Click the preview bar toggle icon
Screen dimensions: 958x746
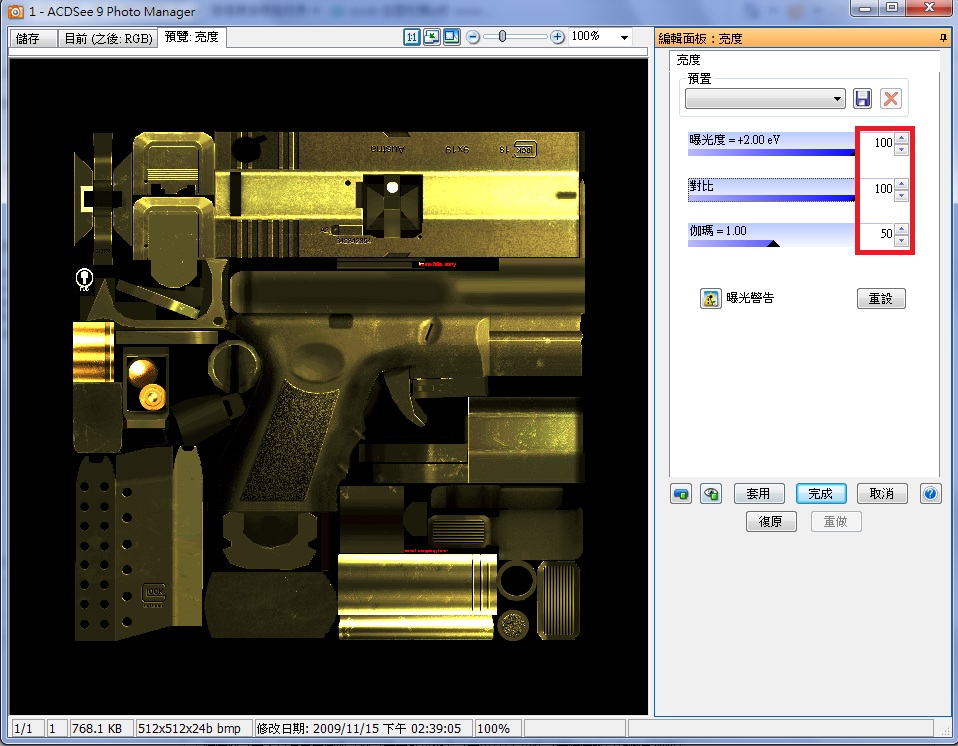pyautogui.click(x=681, y=493)
